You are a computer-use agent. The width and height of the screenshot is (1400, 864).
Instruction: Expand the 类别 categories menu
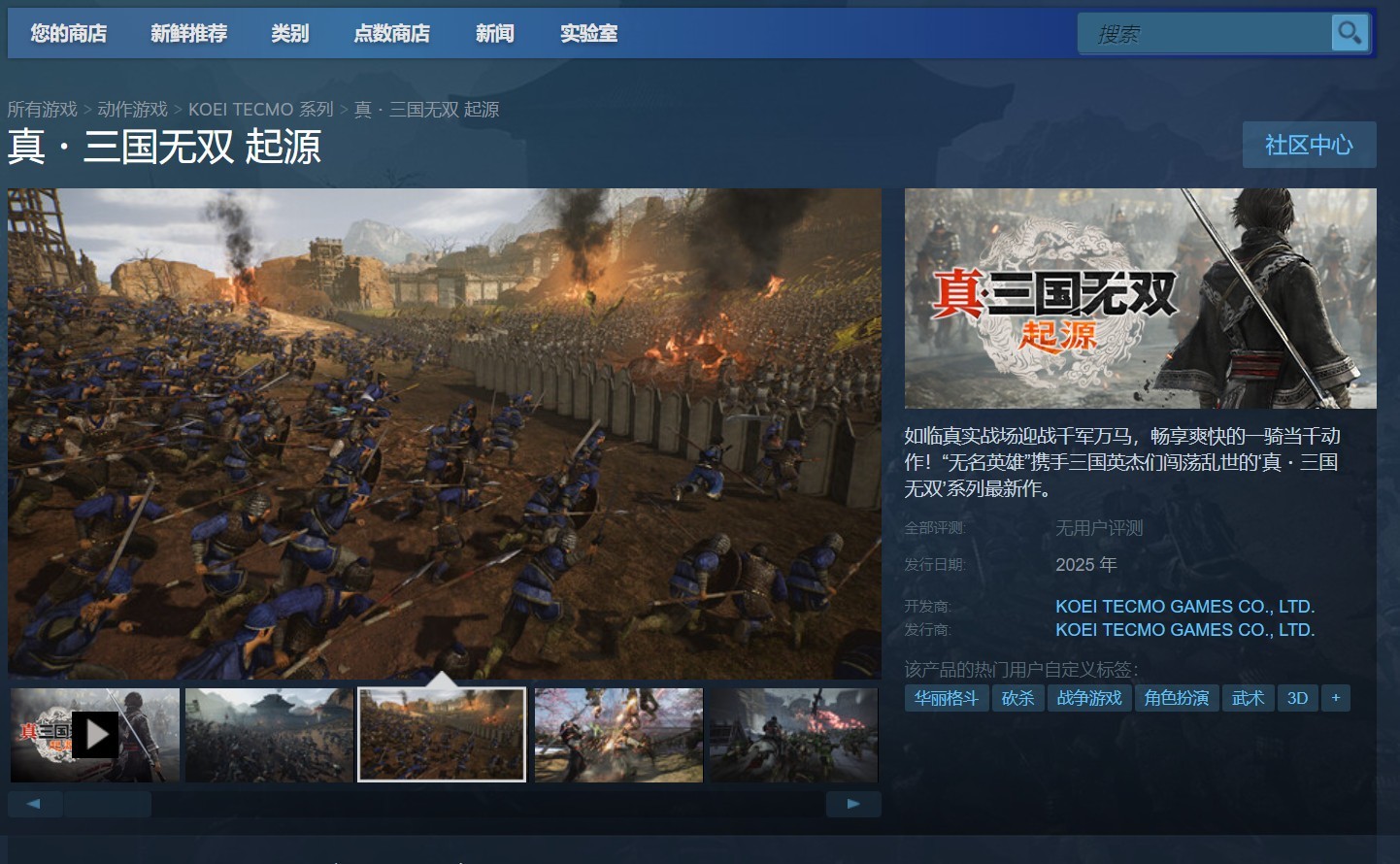pos(289,33)
